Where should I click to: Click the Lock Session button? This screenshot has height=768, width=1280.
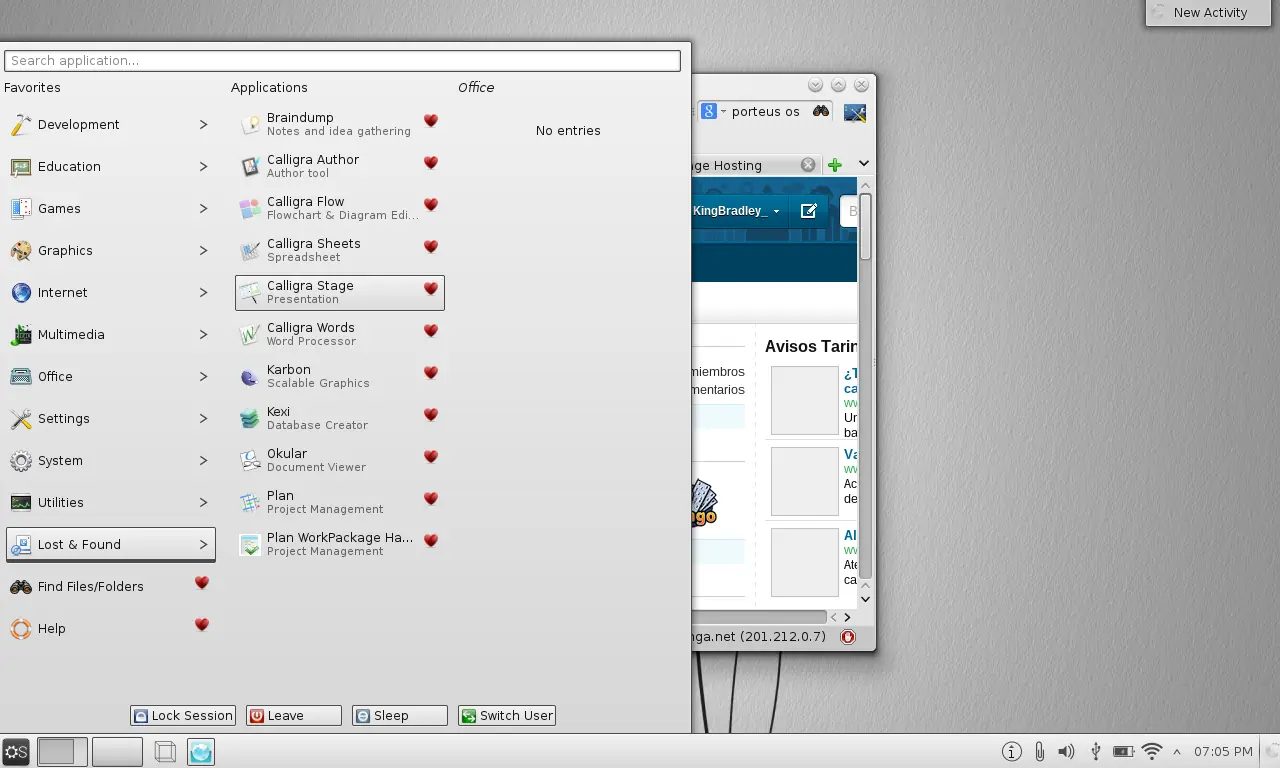183,716
